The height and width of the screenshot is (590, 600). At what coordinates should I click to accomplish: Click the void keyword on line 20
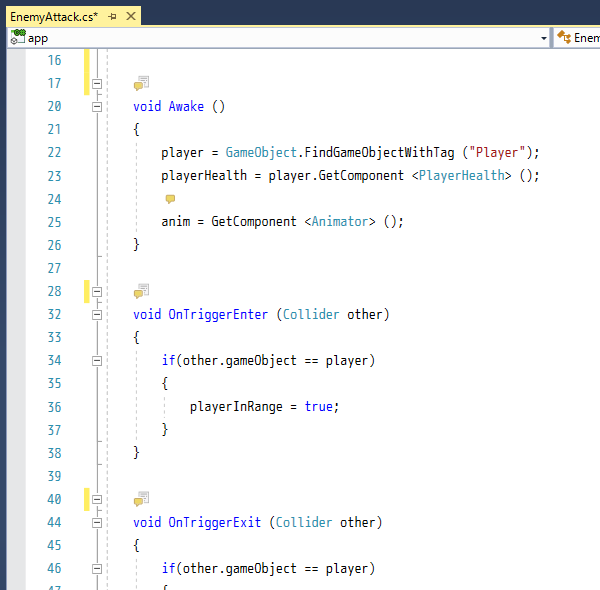pos(147,106)
